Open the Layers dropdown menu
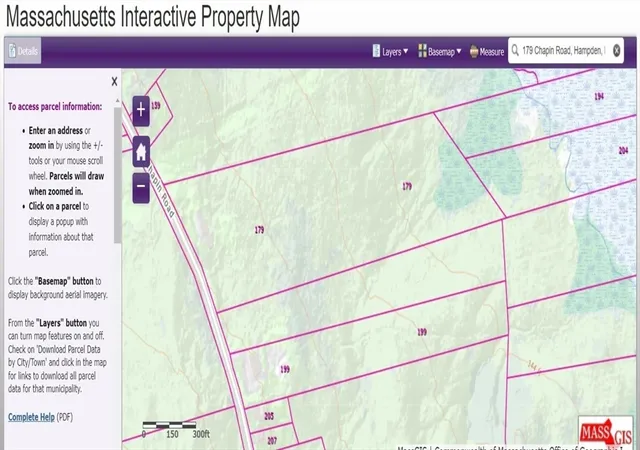 pyautogui.click(x=390, y=51)
